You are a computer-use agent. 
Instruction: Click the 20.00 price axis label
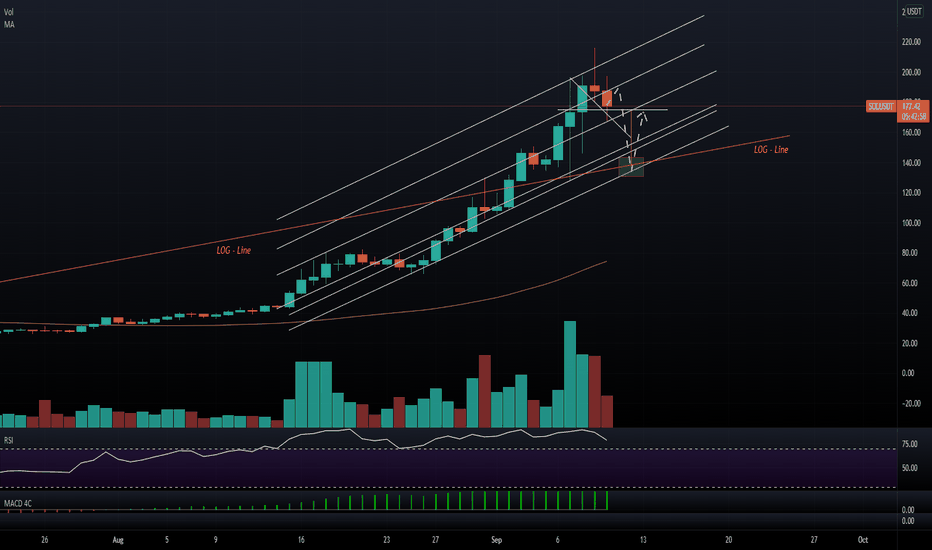tap(910, 343)
